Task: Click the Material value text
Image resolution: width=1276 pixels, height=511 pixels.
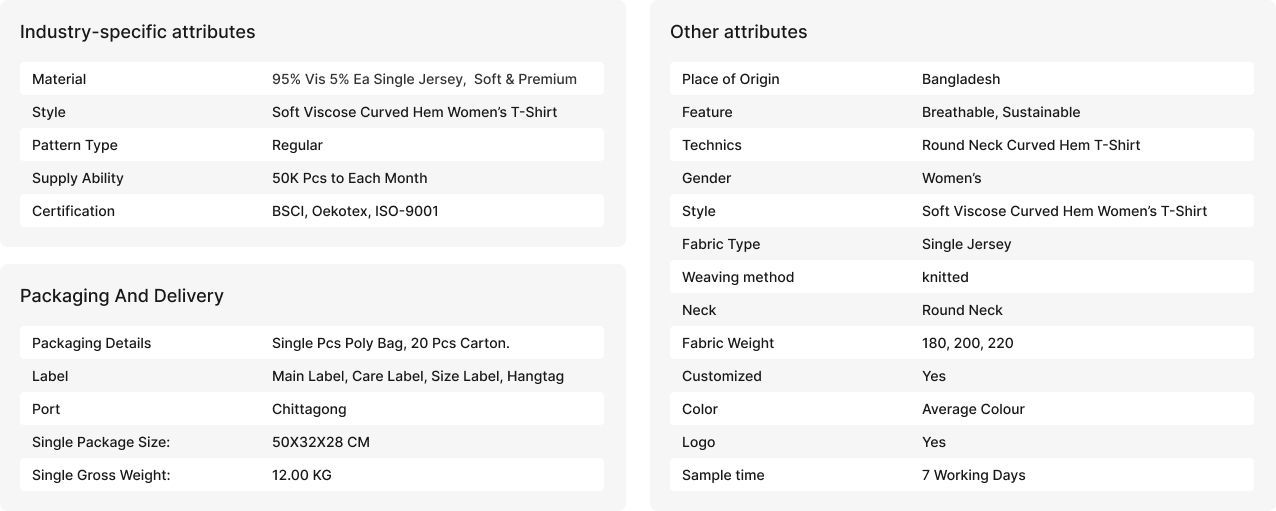Action: click(x=424, y=79)
